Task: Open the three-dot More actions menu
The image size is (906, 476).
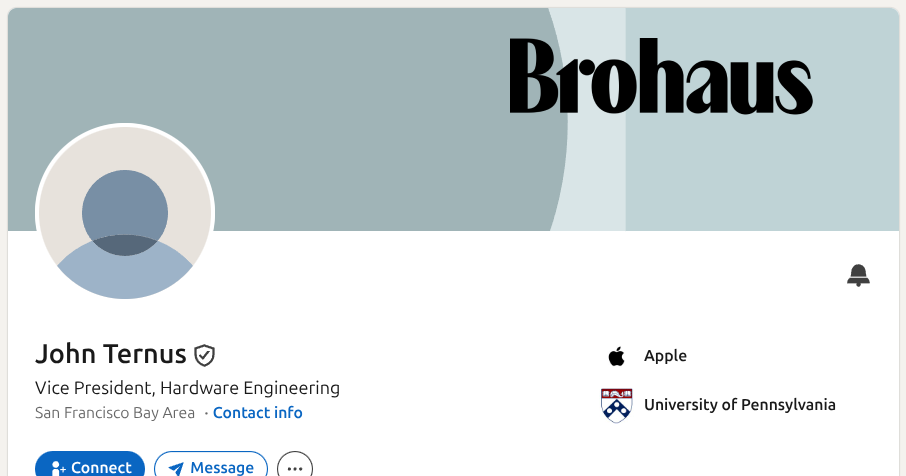Action: (295, 467)
